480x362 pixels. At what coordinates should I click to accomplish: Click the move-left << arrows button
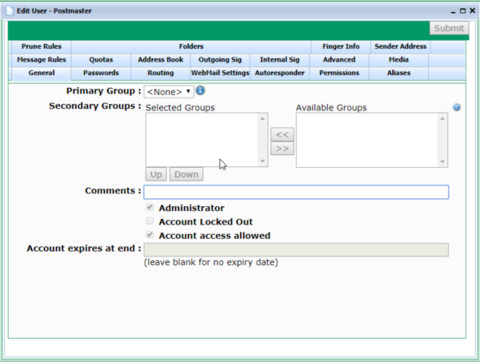pyautogui.click(x=282, y=135)
